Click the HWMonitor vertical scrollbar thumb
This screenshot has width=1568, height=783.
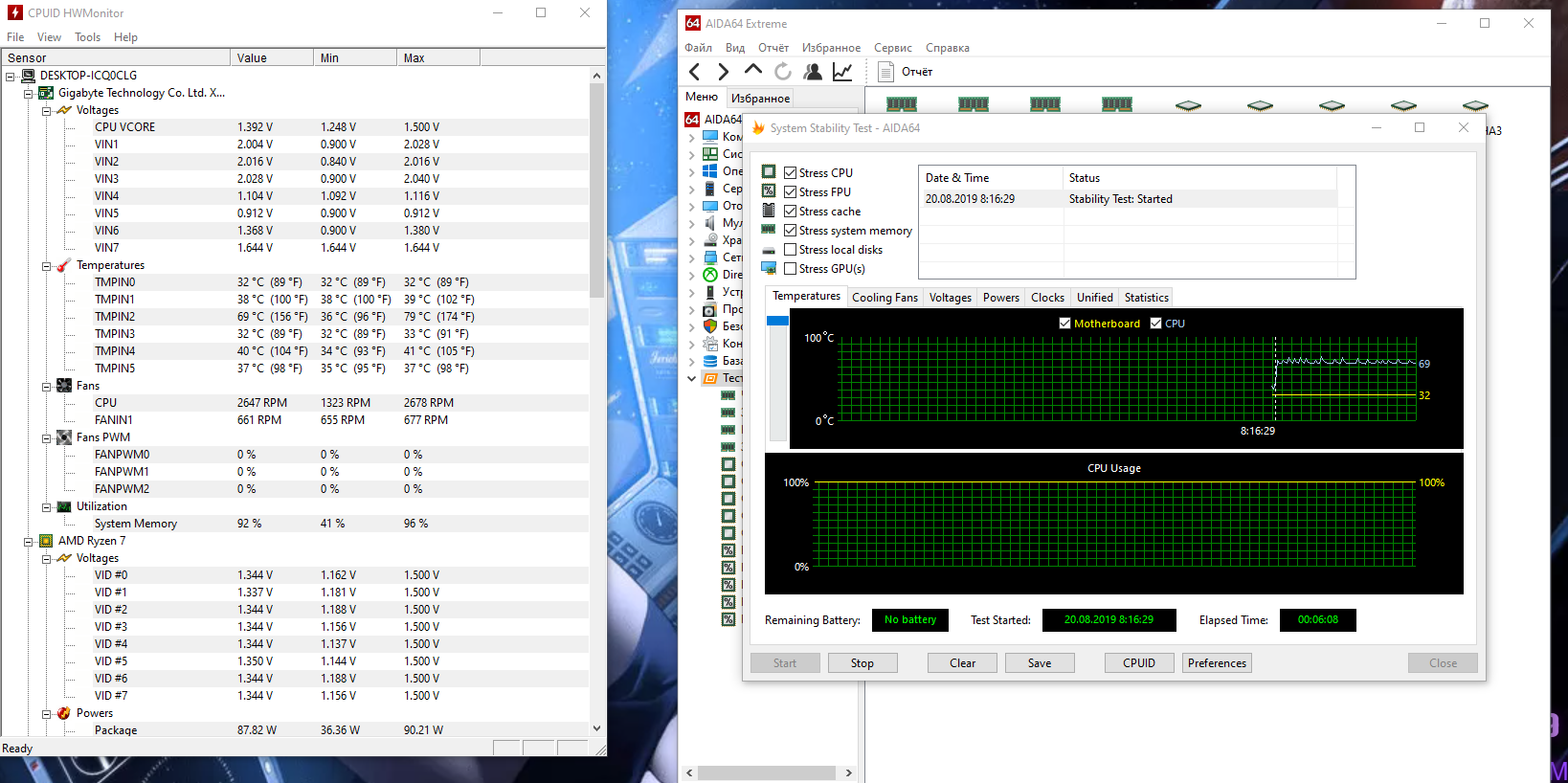click(596, 190)
